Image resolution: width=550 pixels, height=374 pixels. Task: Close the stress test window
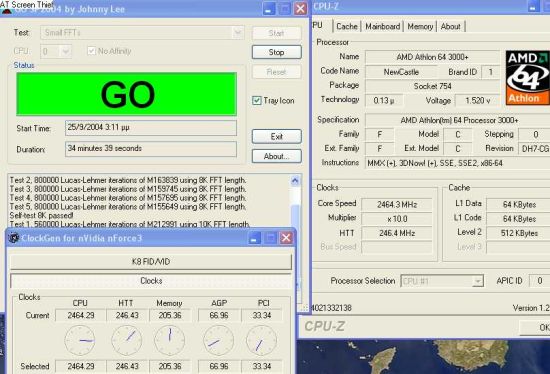tap(301, 8)
